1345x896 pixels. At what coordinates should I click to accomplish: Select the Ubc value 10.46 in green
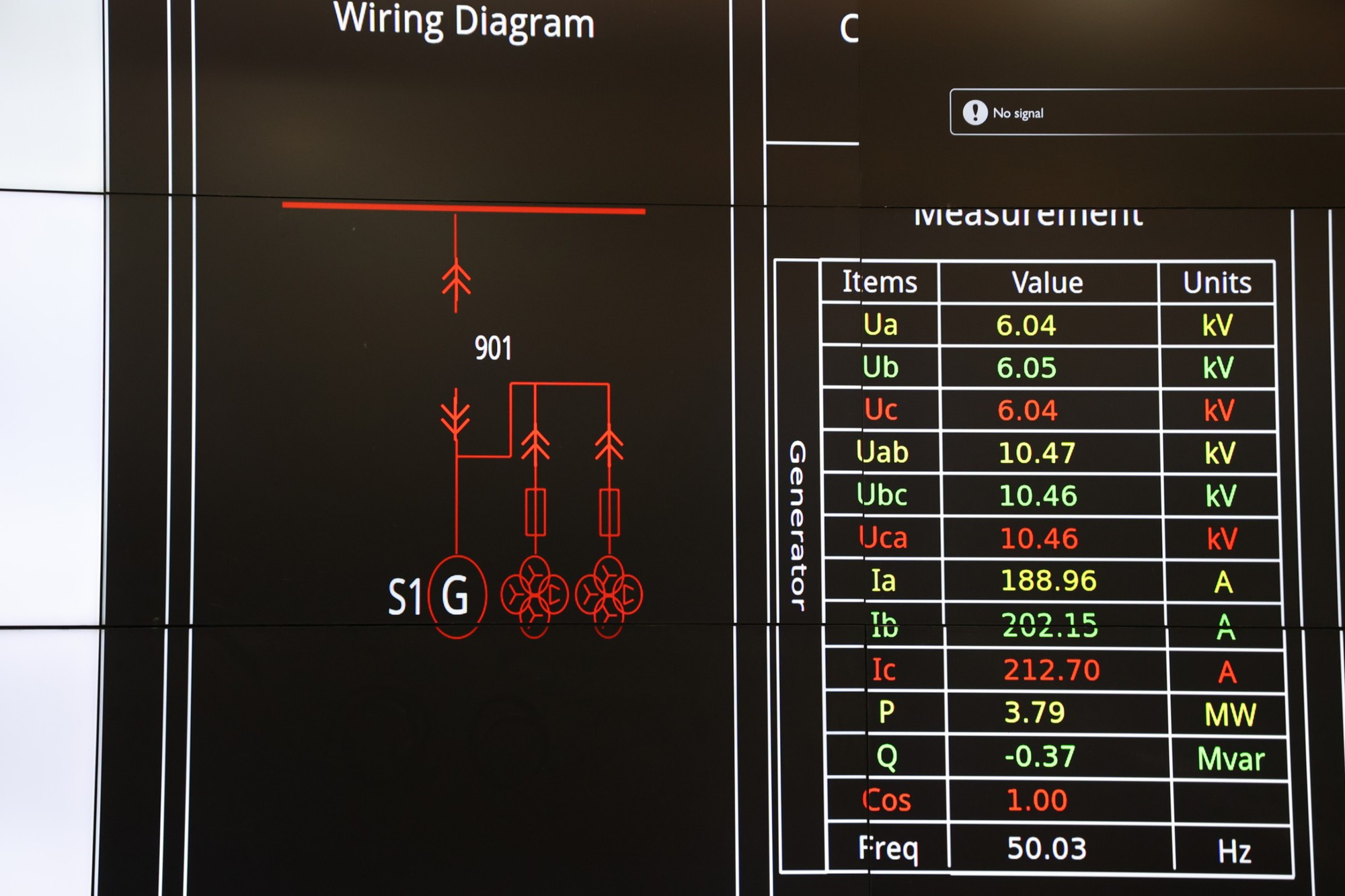(x=1038, y=496)
